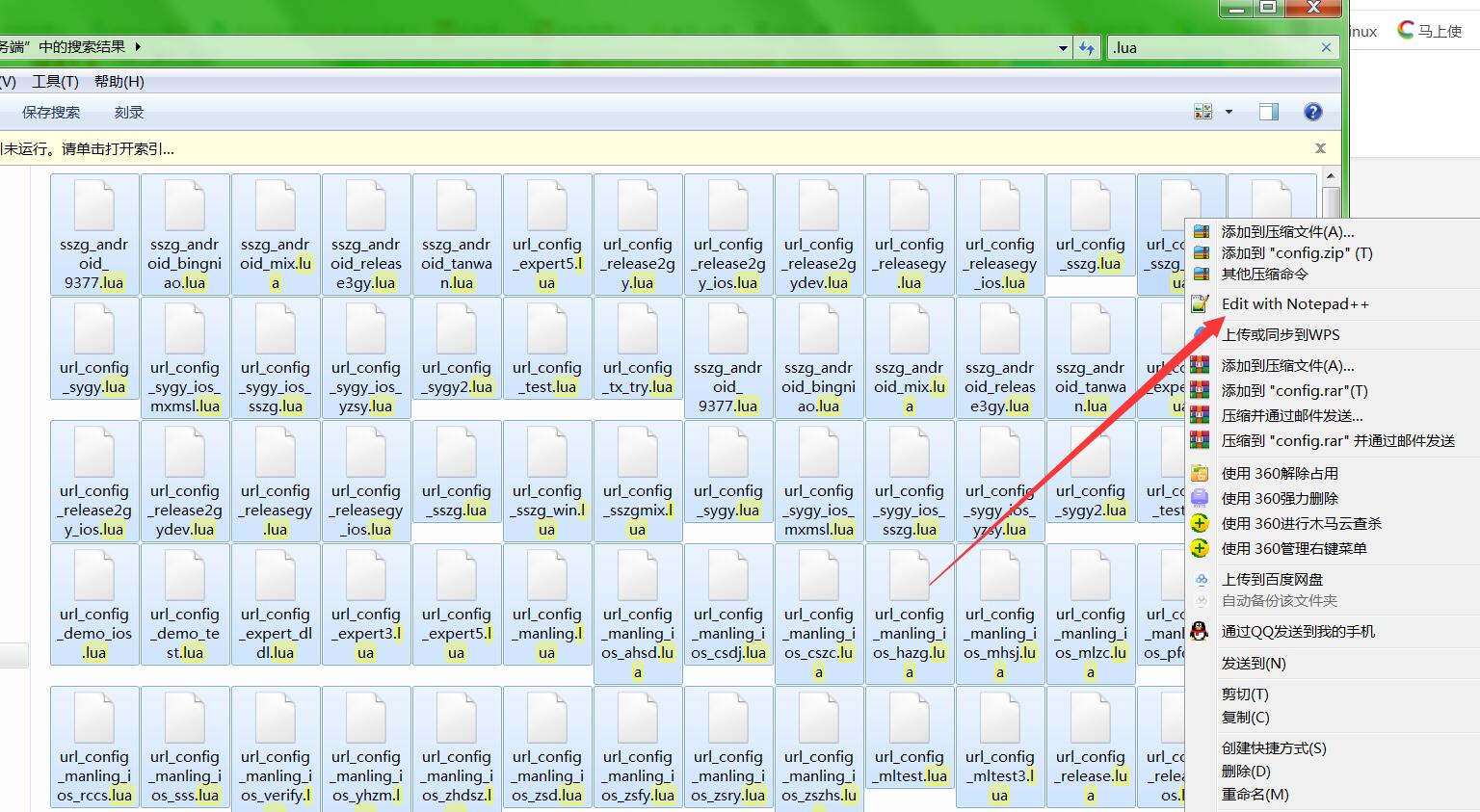Image resolution: width=1480 pixels, height=812 pixels.
Task: Click the change view thumbnails icon
Action: tap(1202, 113)
